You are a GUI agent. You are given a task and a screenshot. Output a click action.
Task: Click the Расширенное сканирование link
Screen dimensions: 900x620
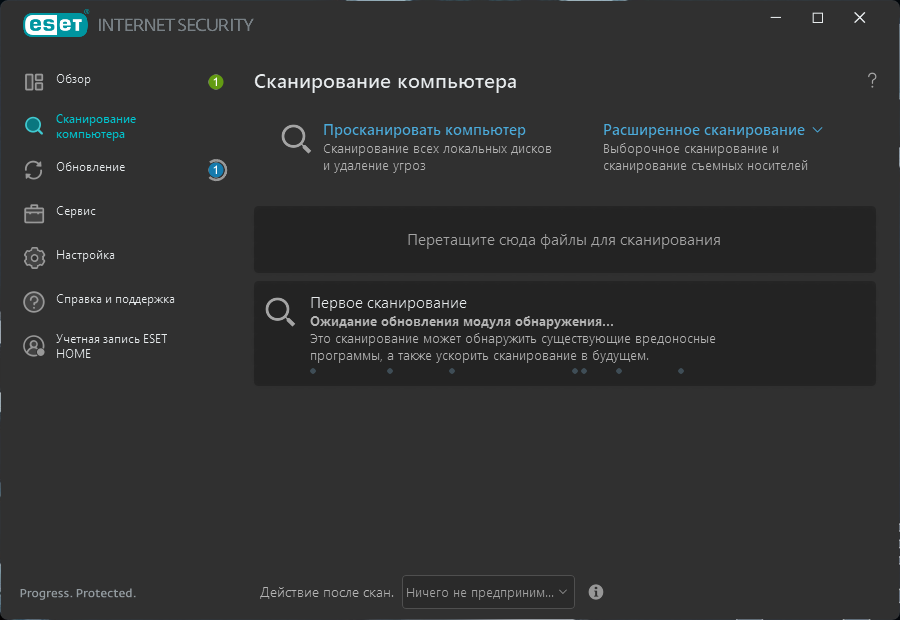[x=704, y=130]
